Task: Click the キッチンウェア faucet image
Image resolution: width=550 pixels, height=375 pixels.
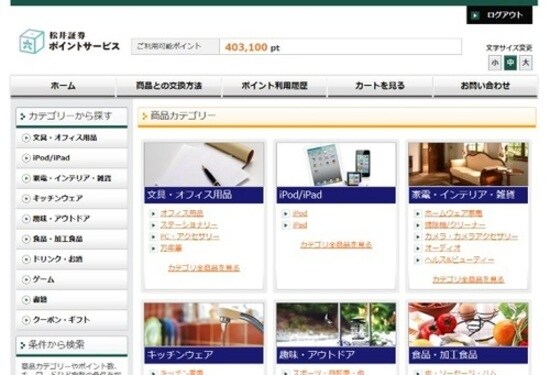Action: [204, 325]
